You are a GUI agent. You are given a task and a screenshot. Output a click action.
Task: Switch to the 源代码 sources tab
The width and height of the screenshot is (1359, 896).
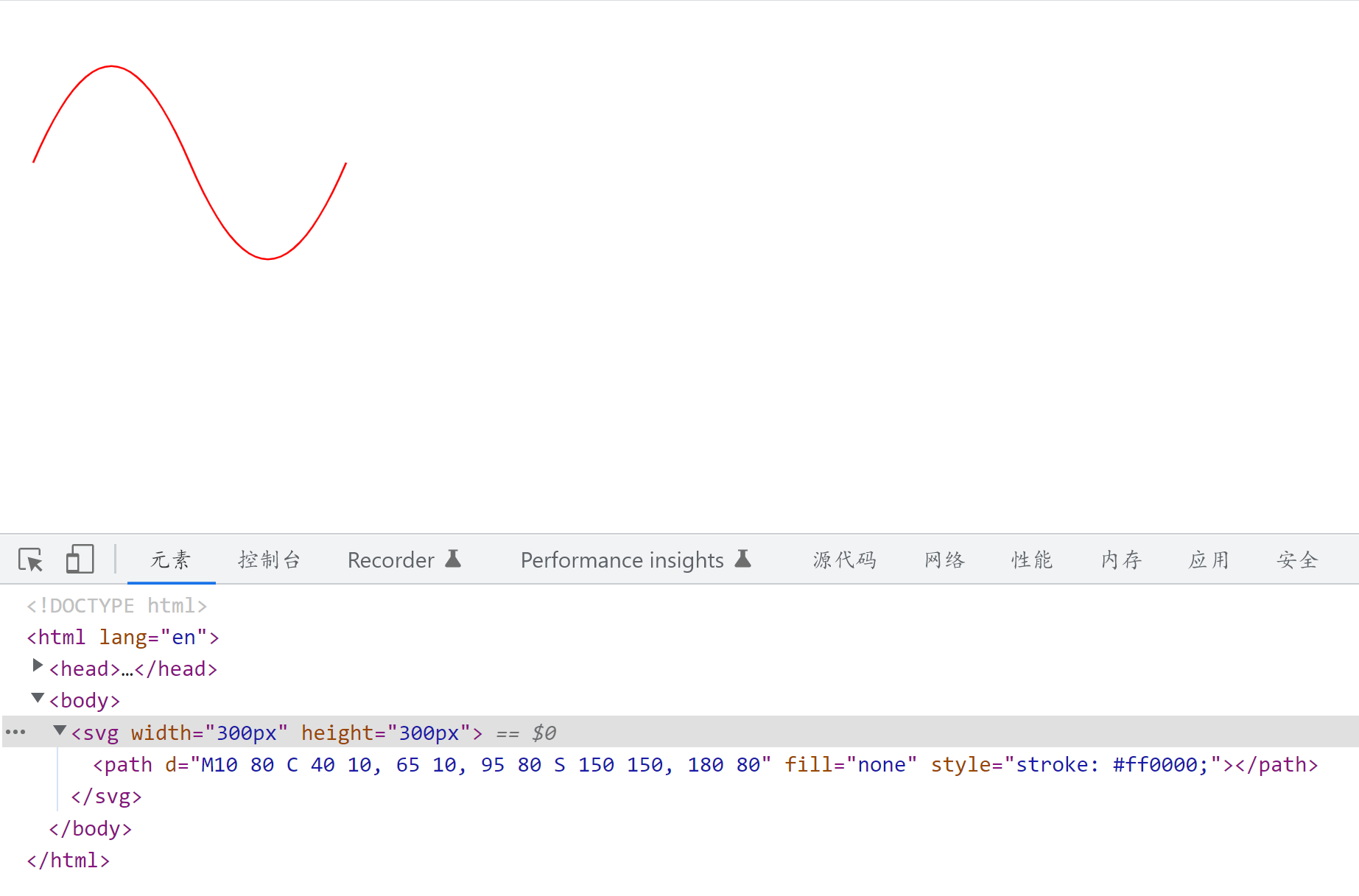point(845,560)
